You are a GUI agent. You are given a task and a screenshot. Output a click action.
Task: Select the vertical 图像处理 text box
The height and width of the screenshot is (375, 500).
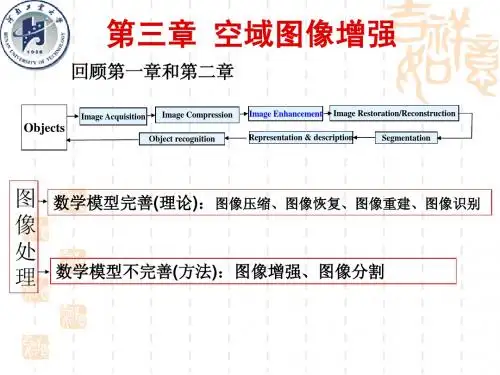pyautogui.click(x=24, y=237)
